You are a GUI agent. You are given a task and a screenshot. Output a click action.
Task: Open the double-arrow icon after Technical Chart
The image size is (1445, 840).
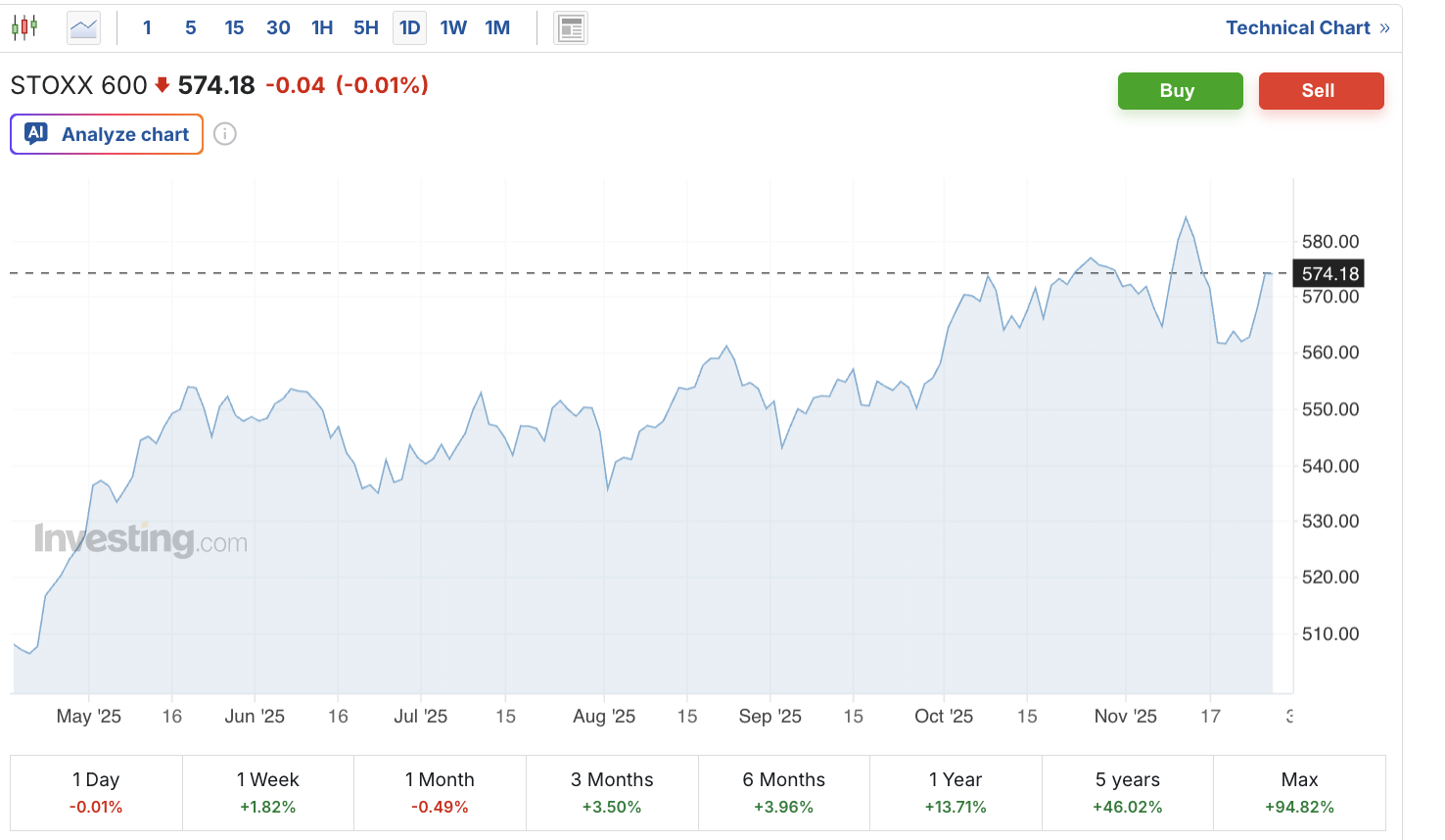pyautogui.click(x=1384, y=27)
